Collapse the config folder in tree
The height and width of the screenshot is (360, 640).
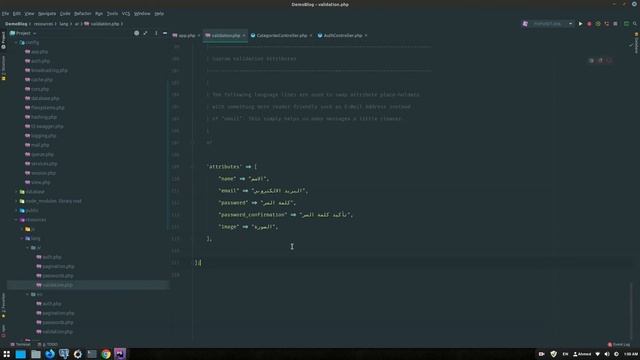16,42
